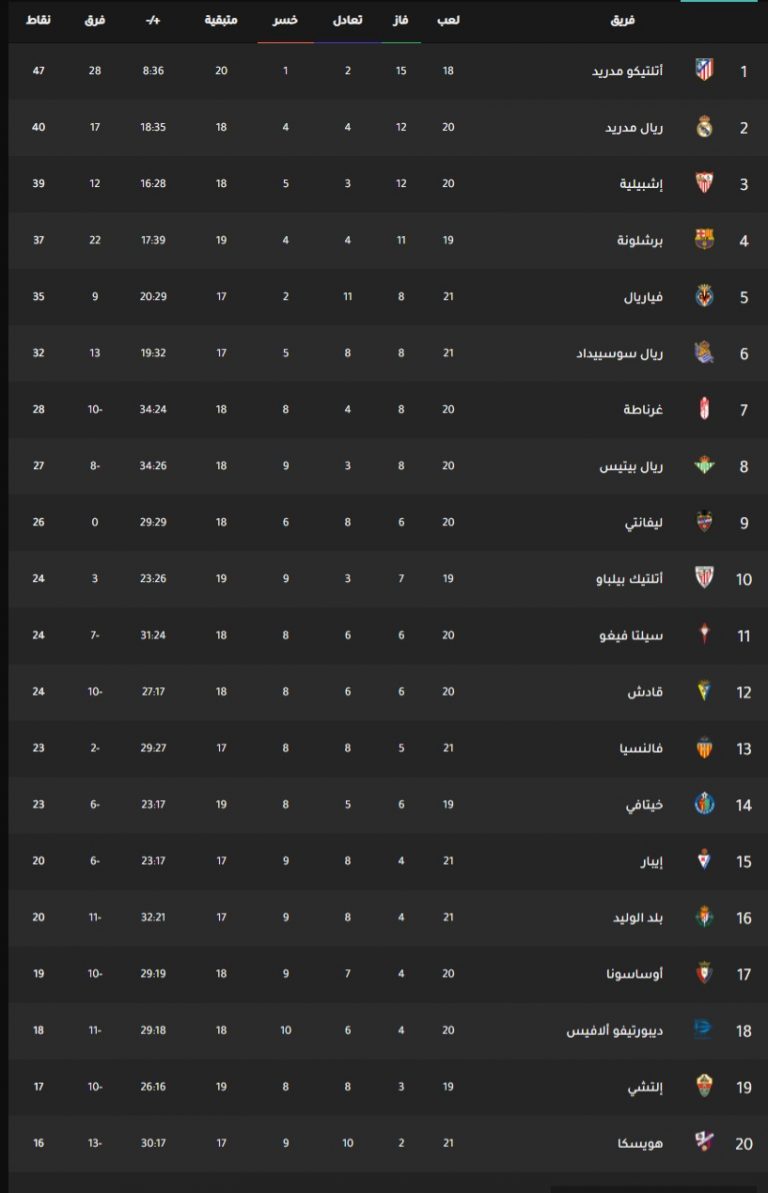Click the Real Sociedad club crest
The width and height of the screenshot is (768, 1193).
[x=704, y=352]
